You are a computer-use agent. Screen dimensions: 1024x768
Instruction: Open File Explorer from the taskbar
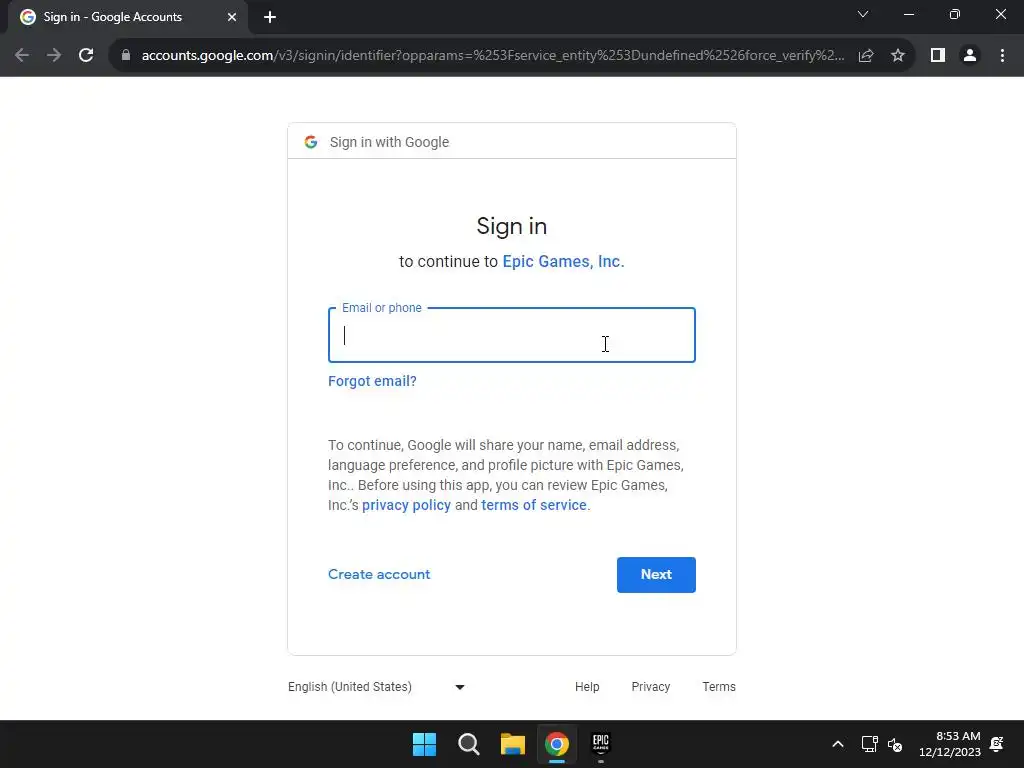[513, 744]
